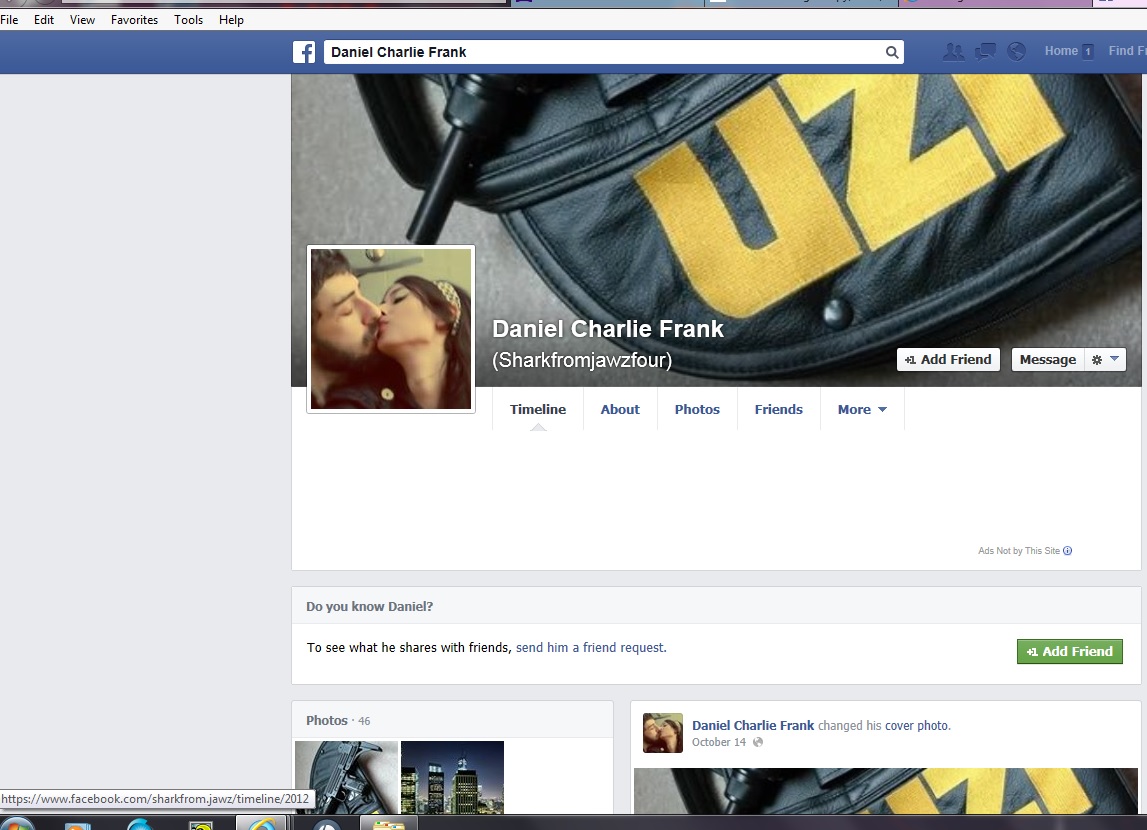Open the Tools menu
The height and width of the screenshot is (830, 1147).
click(189, 20)
